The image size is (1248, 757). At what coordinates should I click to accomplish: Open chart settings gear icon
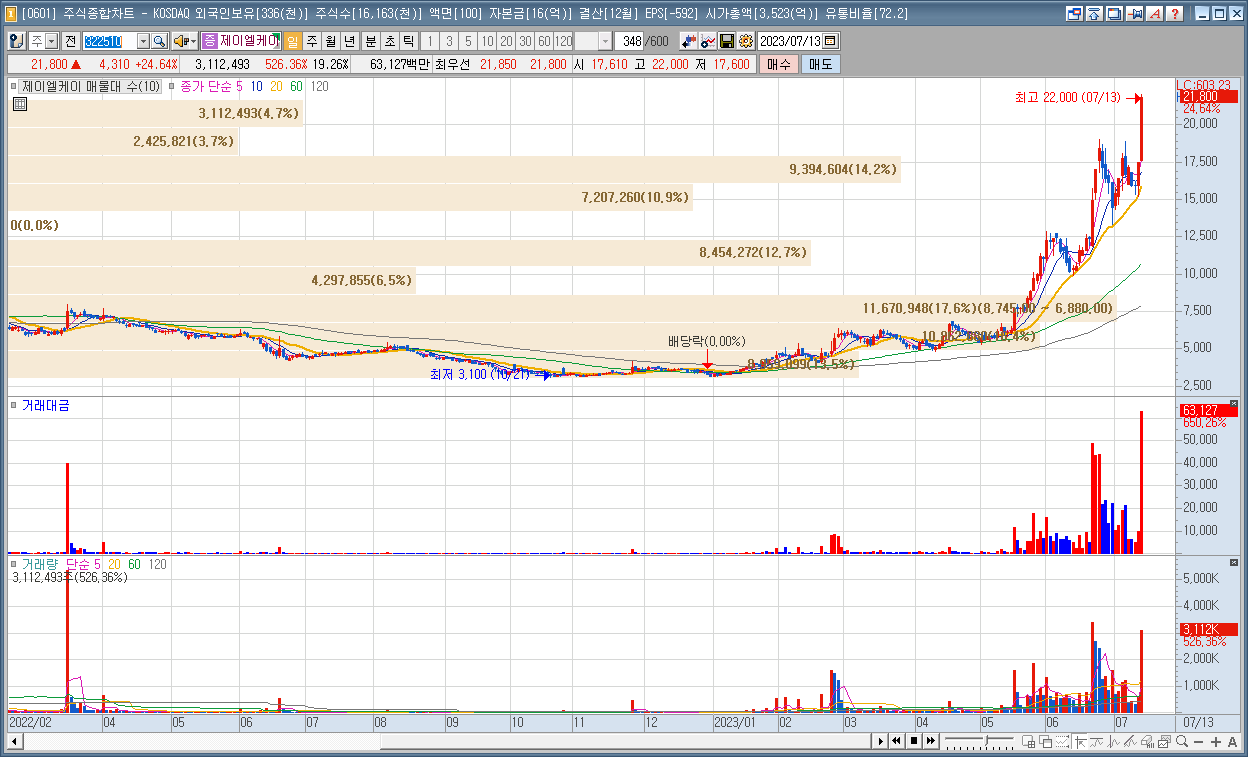point(746,41)
